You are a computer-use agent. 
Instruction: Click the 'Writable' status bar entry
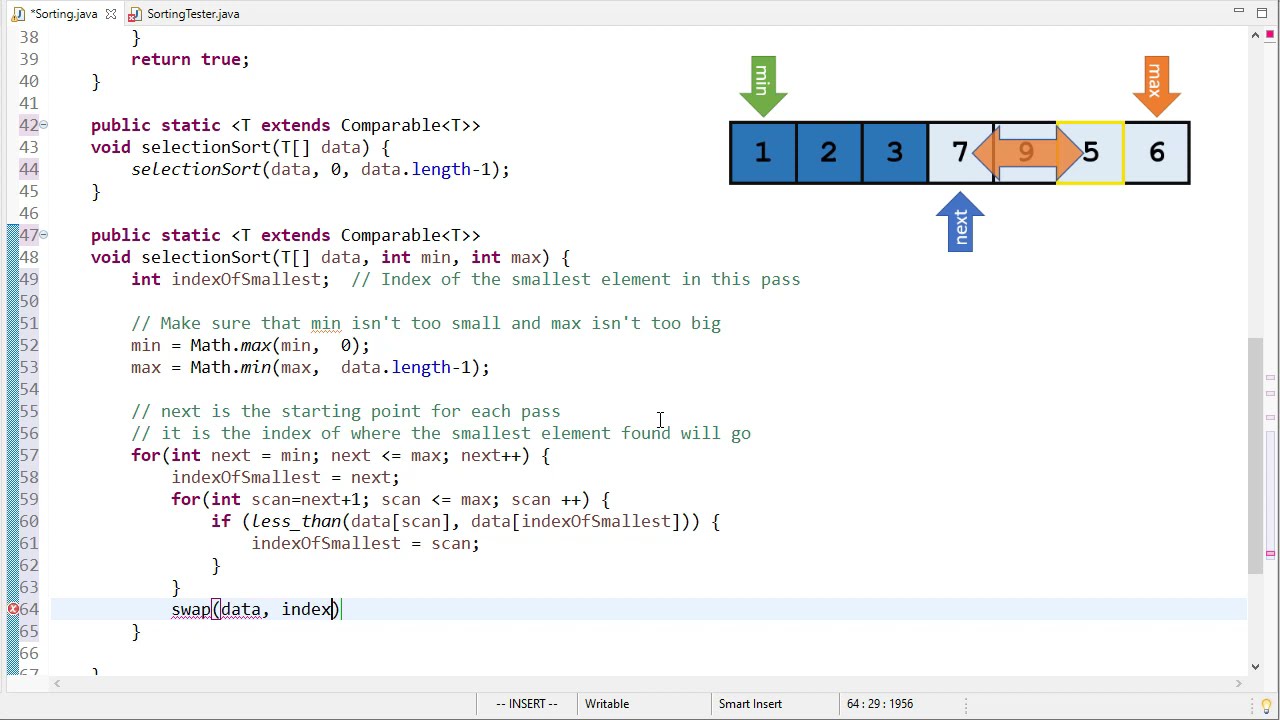coord(607,704)
